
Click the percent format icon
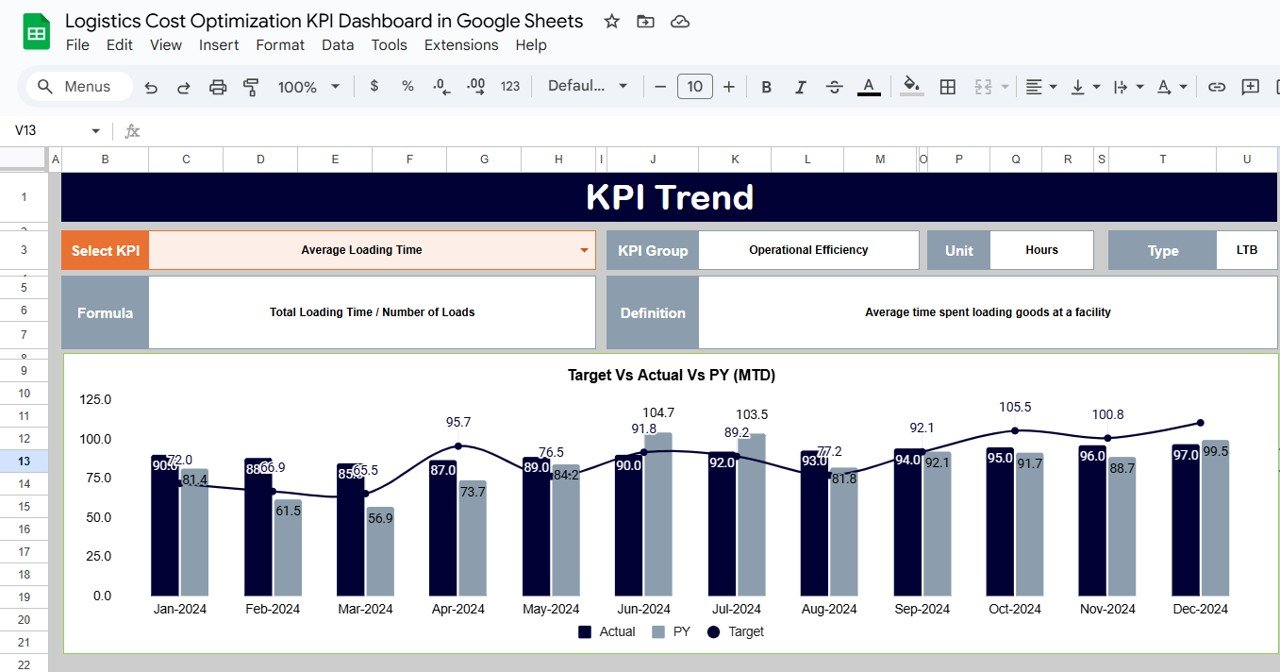(x=407, y=87)
